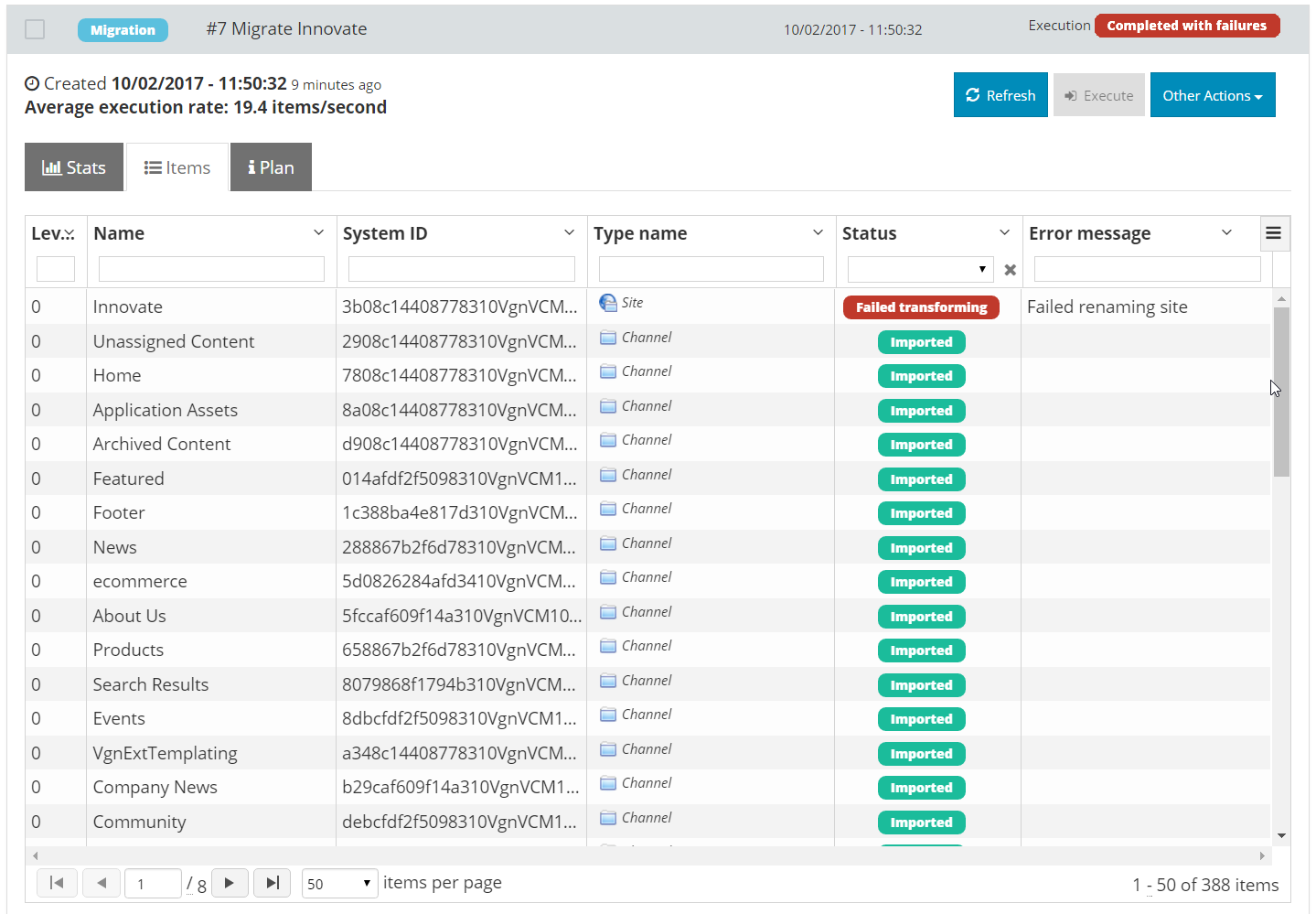Click the Channel folder icon for Footer
Image resolution: width=1316 pixels, height=914 pixels.
pyautogui.click(x=608, y=509)
